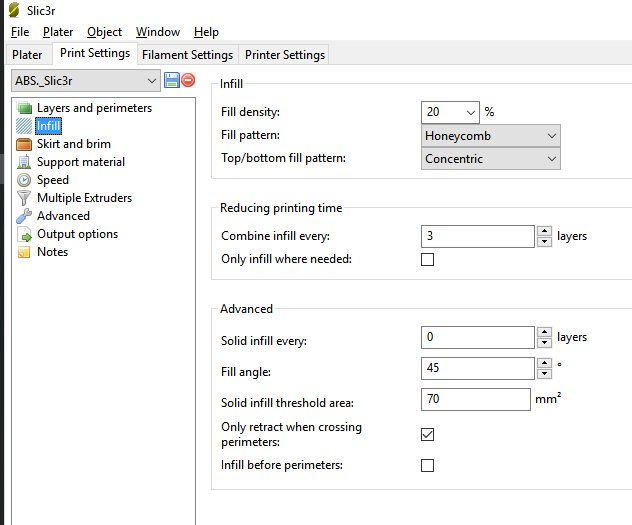Click the Advanced wrench icon
Screen dimensions: 632x525
(x=25, y=216)
